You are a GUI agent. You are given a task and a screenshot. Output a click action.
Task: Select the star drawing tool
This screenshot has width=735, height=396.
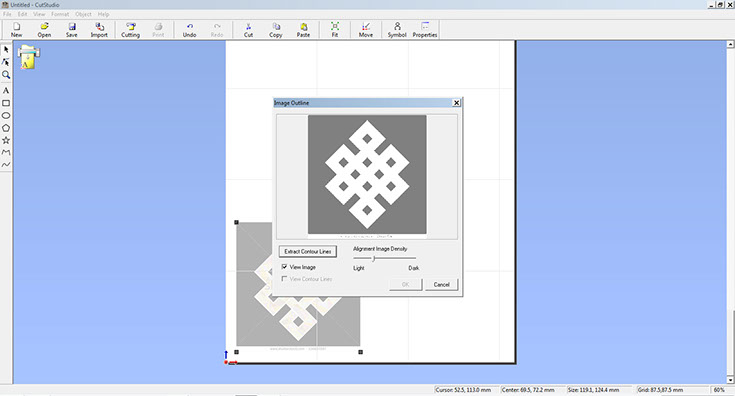pos(6,140)
